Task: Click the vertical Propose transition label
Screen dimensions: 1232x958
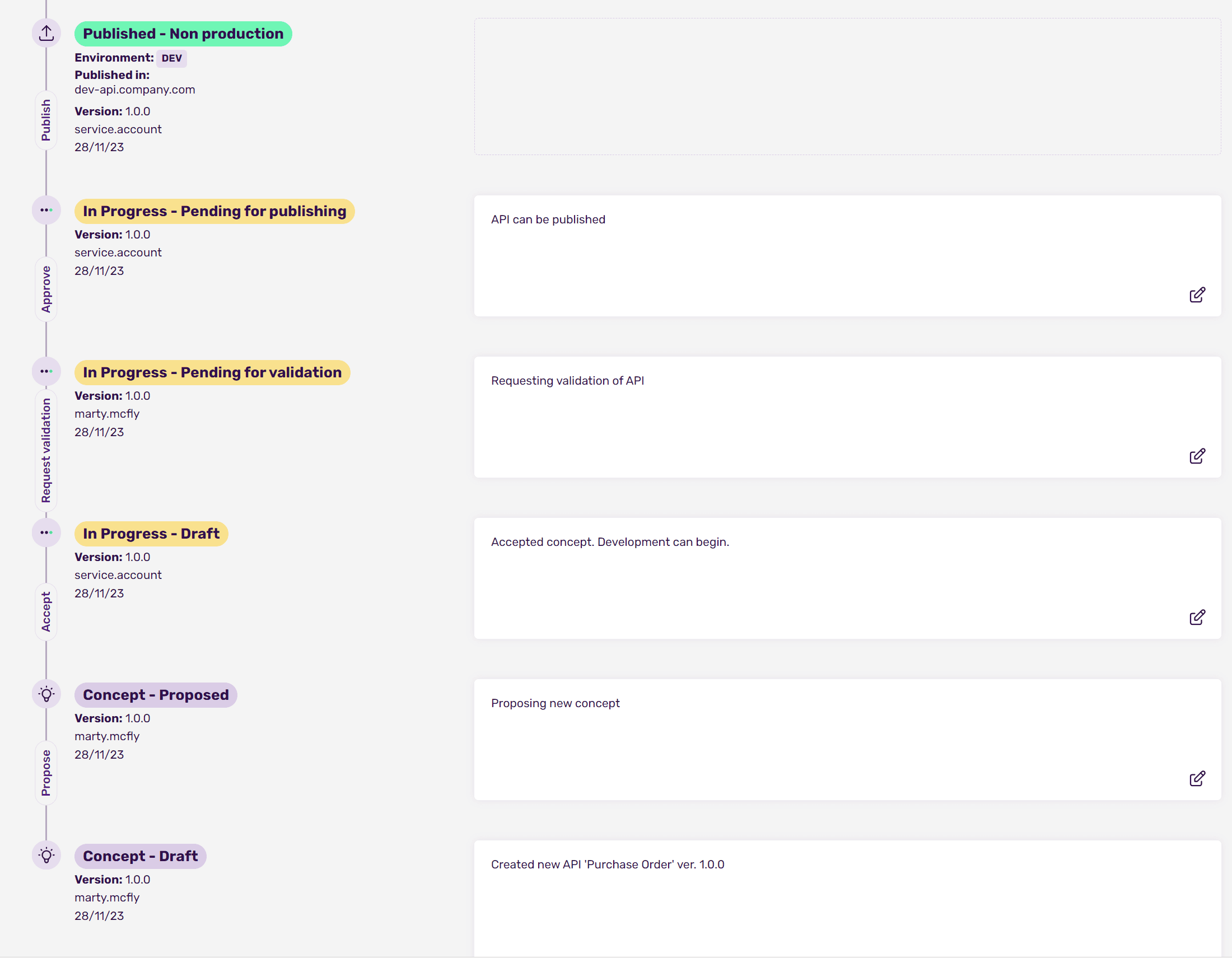Action: tap(46, 773)
